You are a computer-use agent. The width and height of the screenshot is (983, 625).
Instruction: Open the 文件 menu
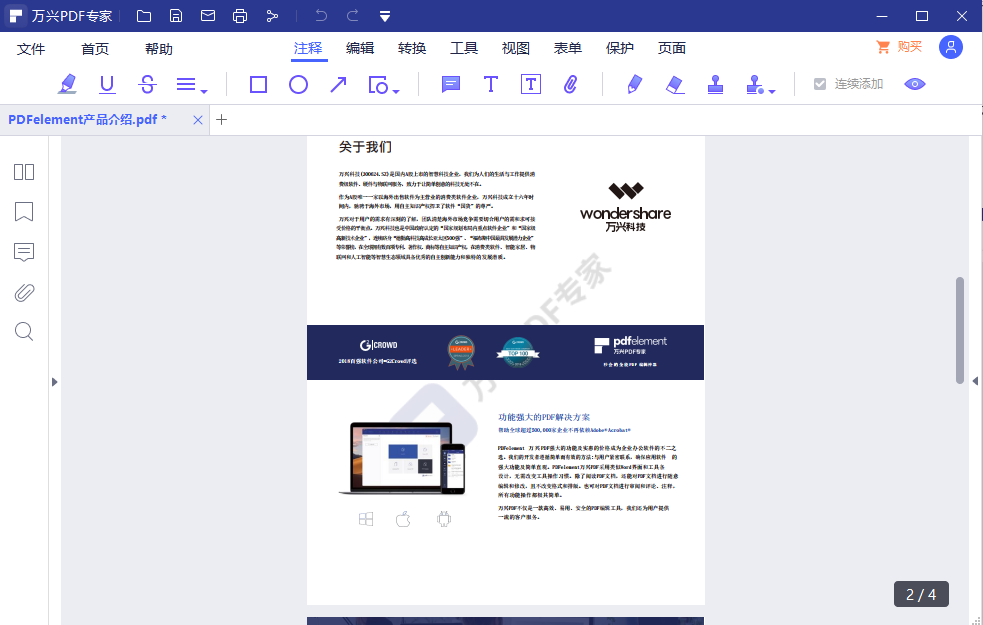(x=31, y=49)
